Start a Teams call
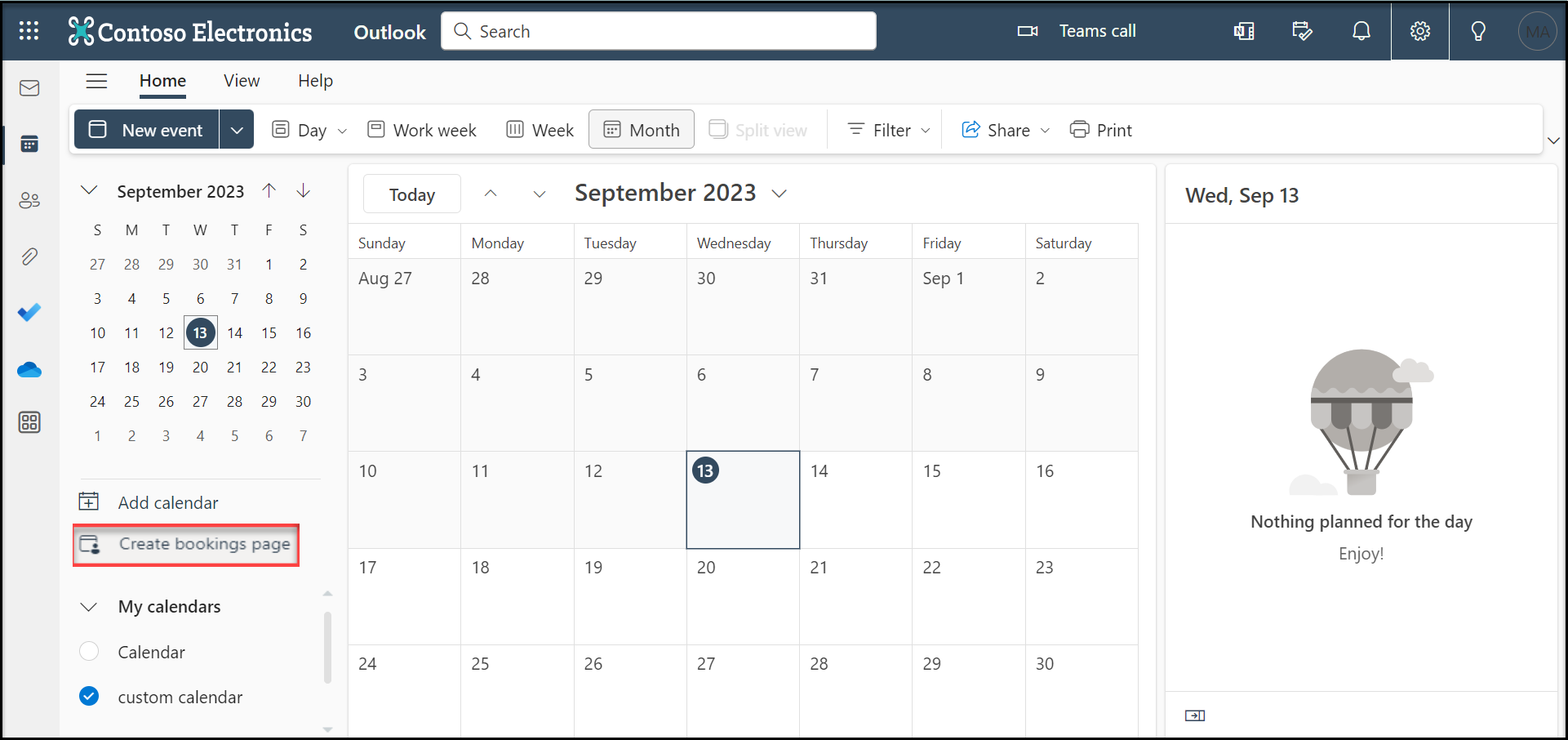 tap(1076, 31)
